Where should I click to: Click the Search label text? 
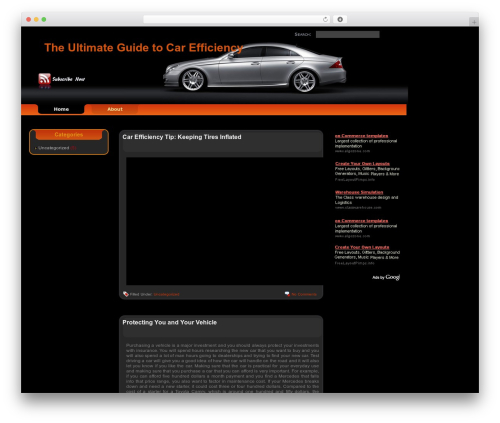click(x=303, y=34)
